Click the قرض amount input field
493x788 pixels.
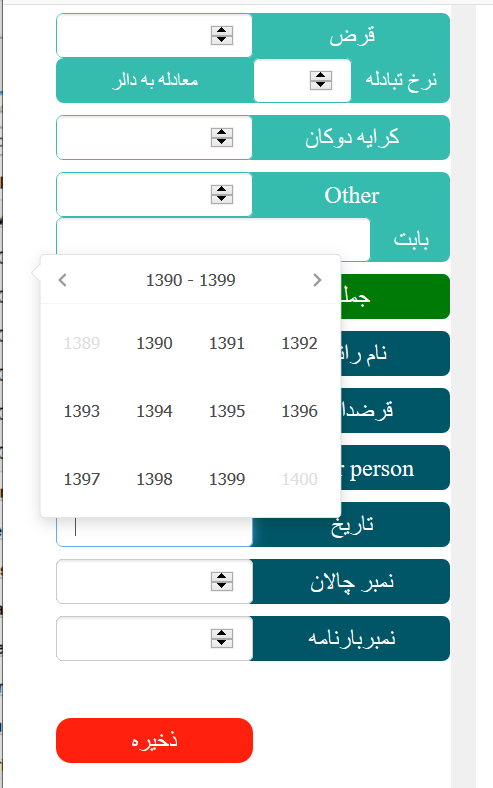(x=154, y=35)
